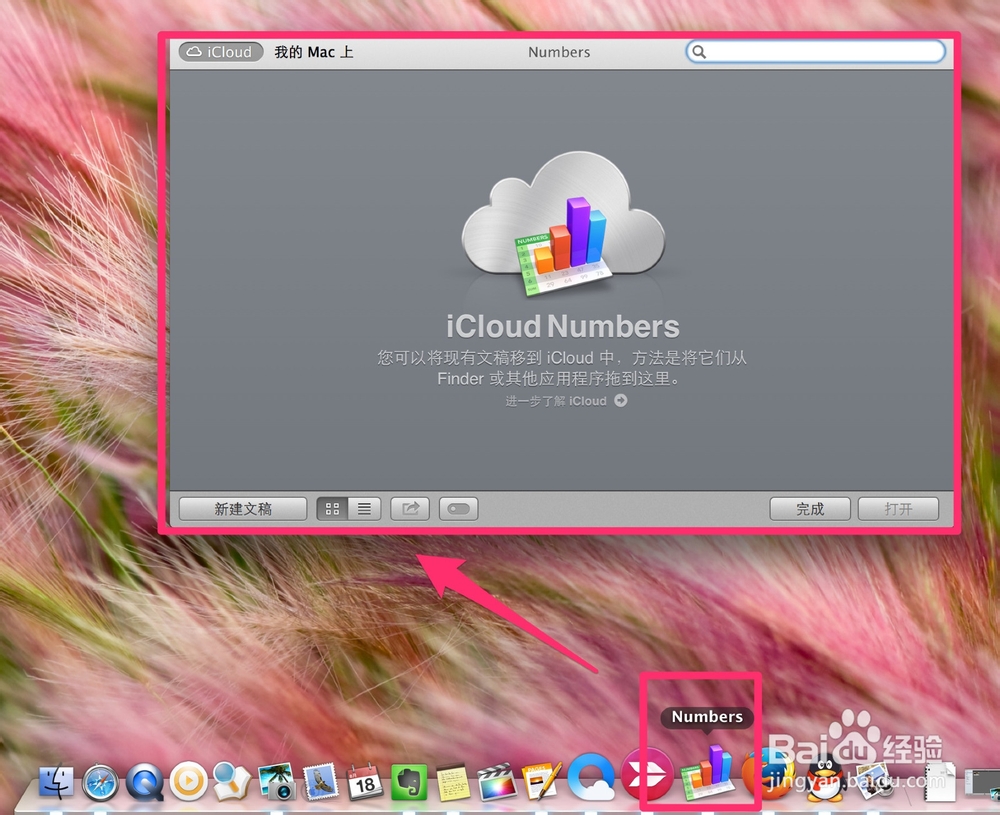Open the 进一步了解 iCloud link
This screenshot has width=1000, height=815.
tap(556, 401)
